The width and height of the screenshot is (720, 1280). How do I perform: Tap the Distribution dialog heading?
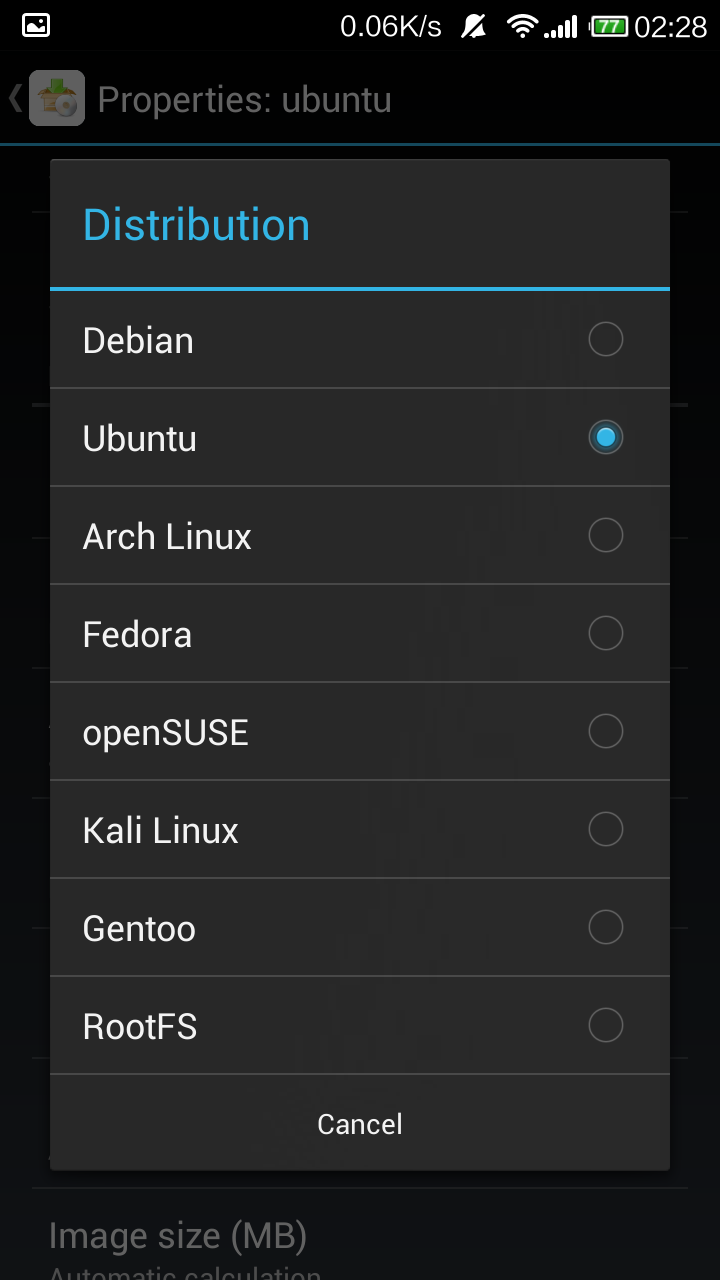click(x=196, y=224)
